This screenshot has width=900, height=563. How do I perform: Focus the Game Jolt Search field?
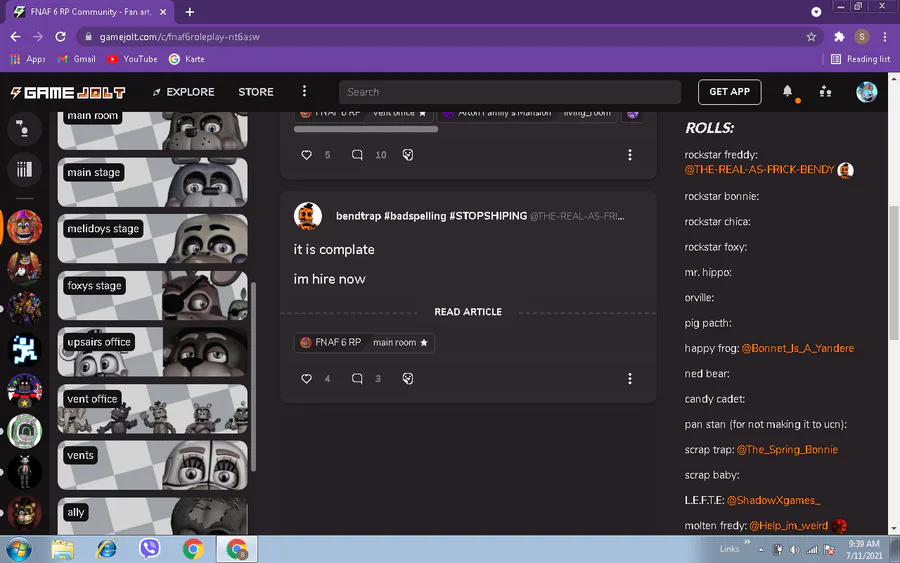tap(510, 92)
